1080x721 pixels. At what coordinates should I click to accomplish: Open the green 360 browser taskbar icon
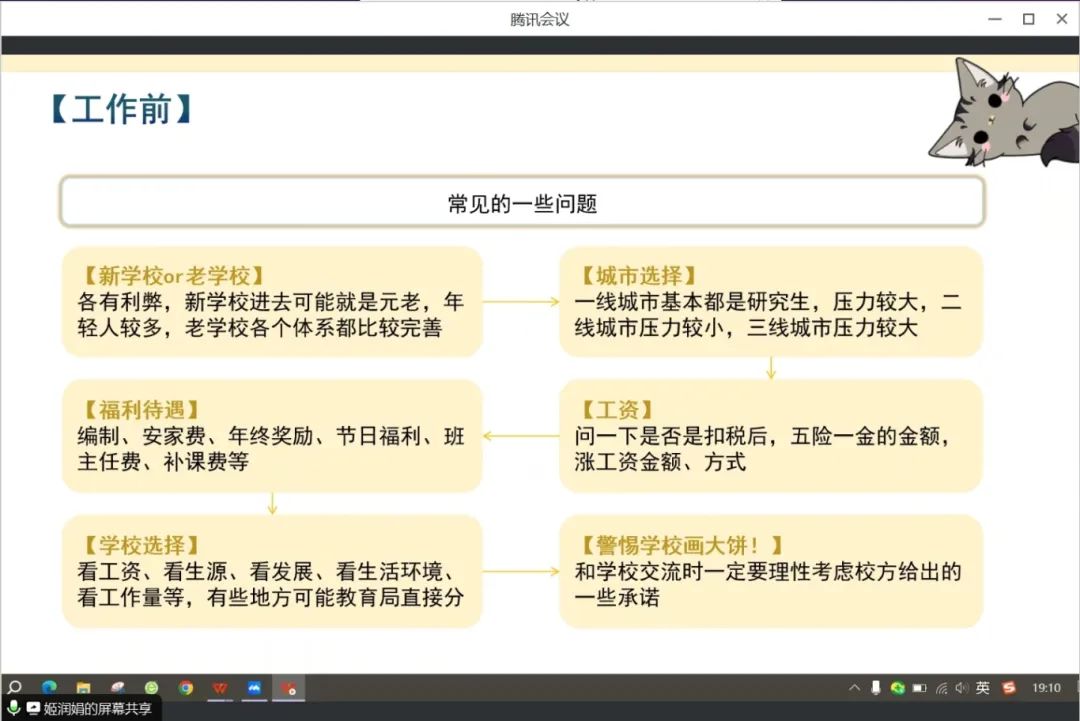pyautogui.click(x=151, y=688)
